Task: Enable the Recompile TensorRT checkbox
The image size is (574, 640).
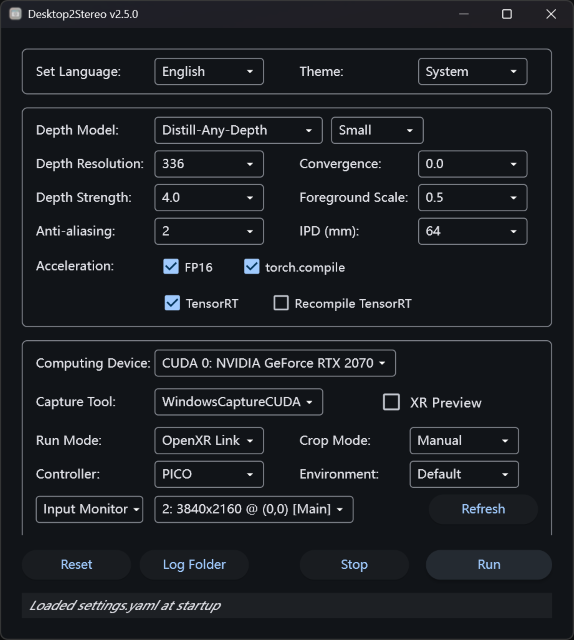Action: click(281, 303)
